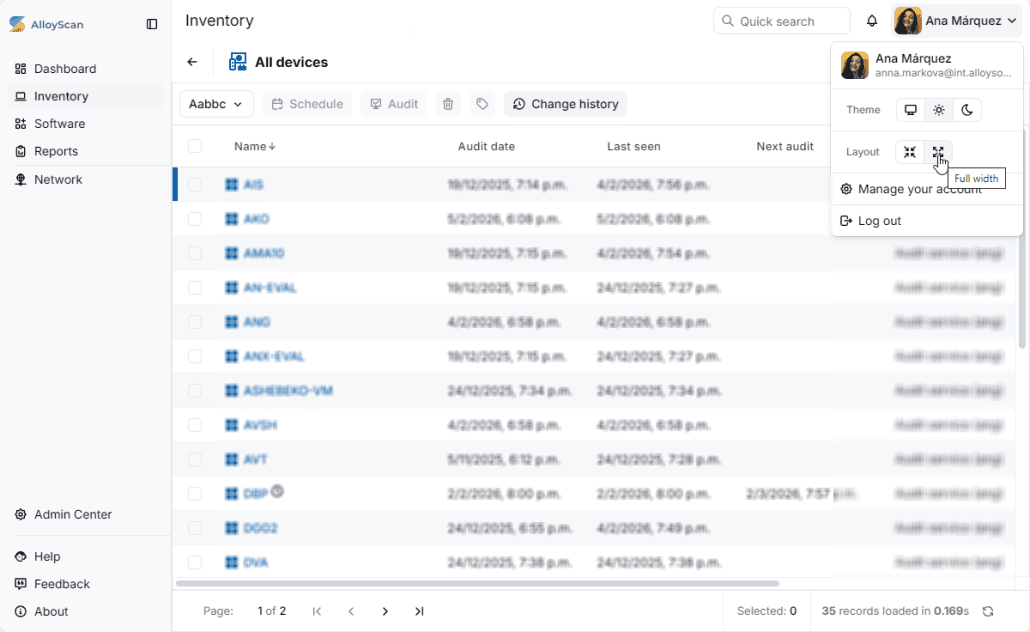Click the AlloyScan logo
Screen dimensions: 1030x632
pyautogui.click(x=46, y=24)
